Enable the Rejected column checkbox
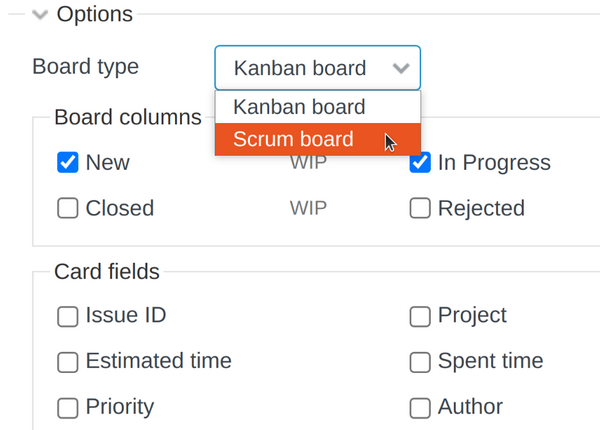The image size is (600, 430). click(x=420, y=209)
